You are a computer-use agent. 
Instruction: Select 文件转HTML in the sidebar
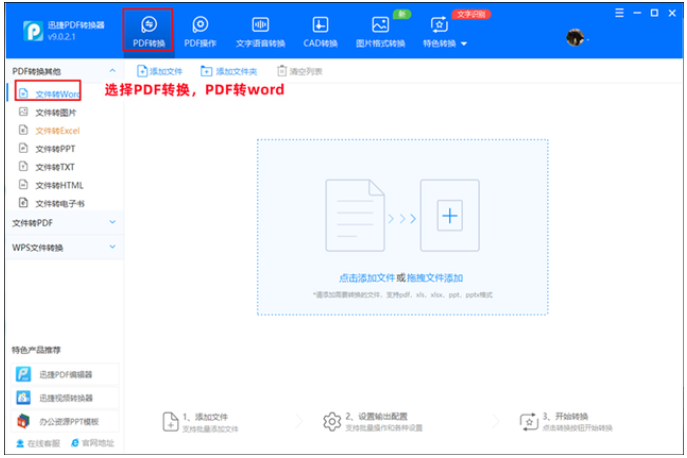click(x=59, y=185)
